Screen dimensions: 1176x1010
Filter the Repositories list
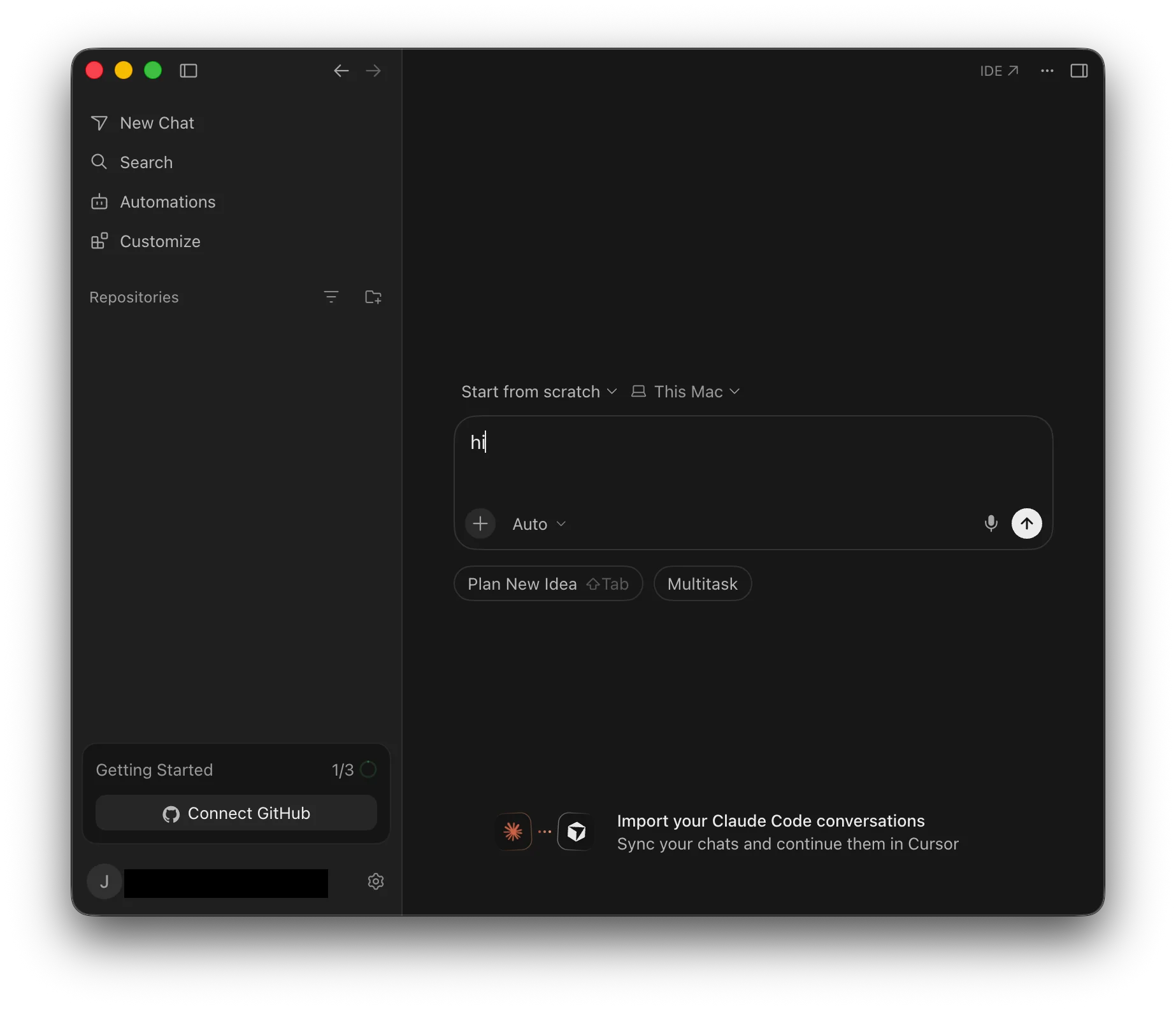click(x=331, y=297)
